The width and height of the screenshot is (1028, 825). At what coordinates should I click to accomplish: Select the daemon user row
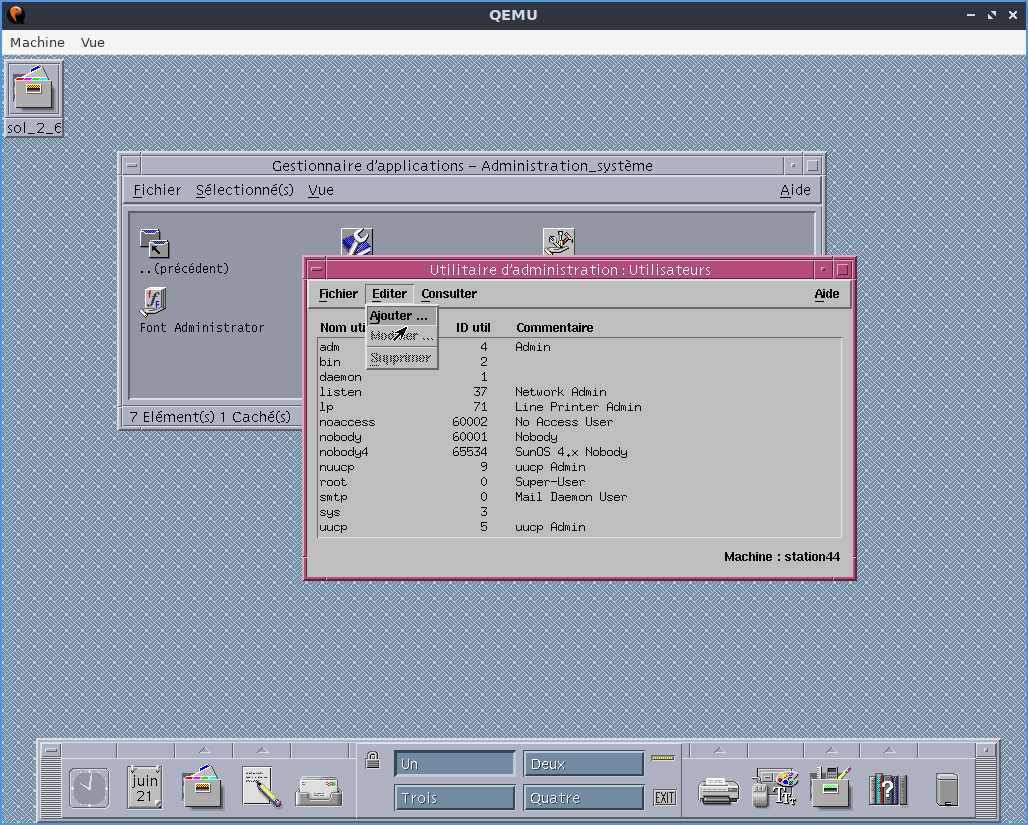coord(580,377)
